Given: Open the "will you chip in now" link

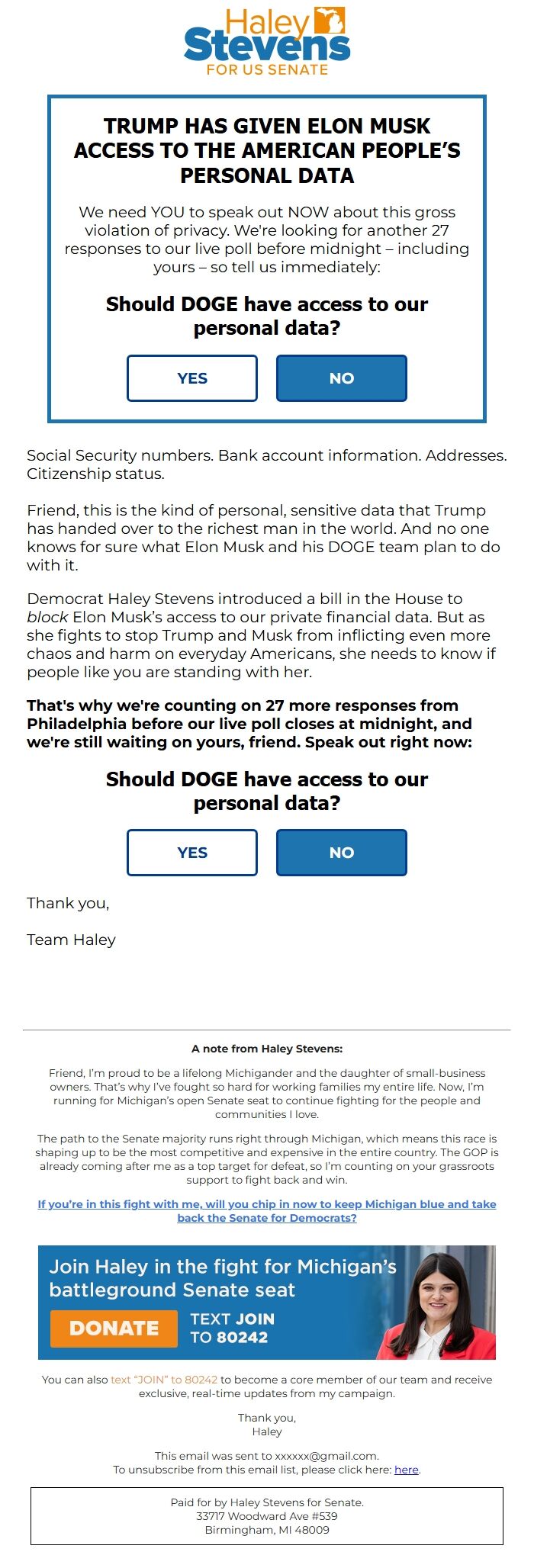Looking at the screenshot, I should pyautogui.click(x=267, y=1210).
